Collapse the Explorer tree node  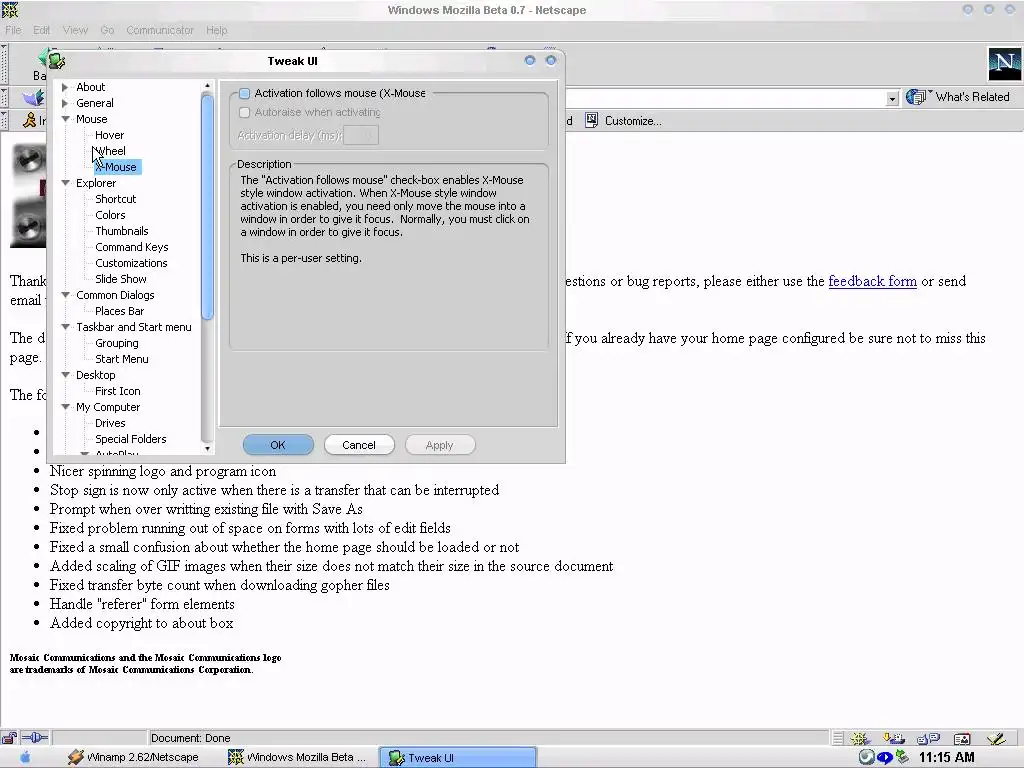coord(65,183)
